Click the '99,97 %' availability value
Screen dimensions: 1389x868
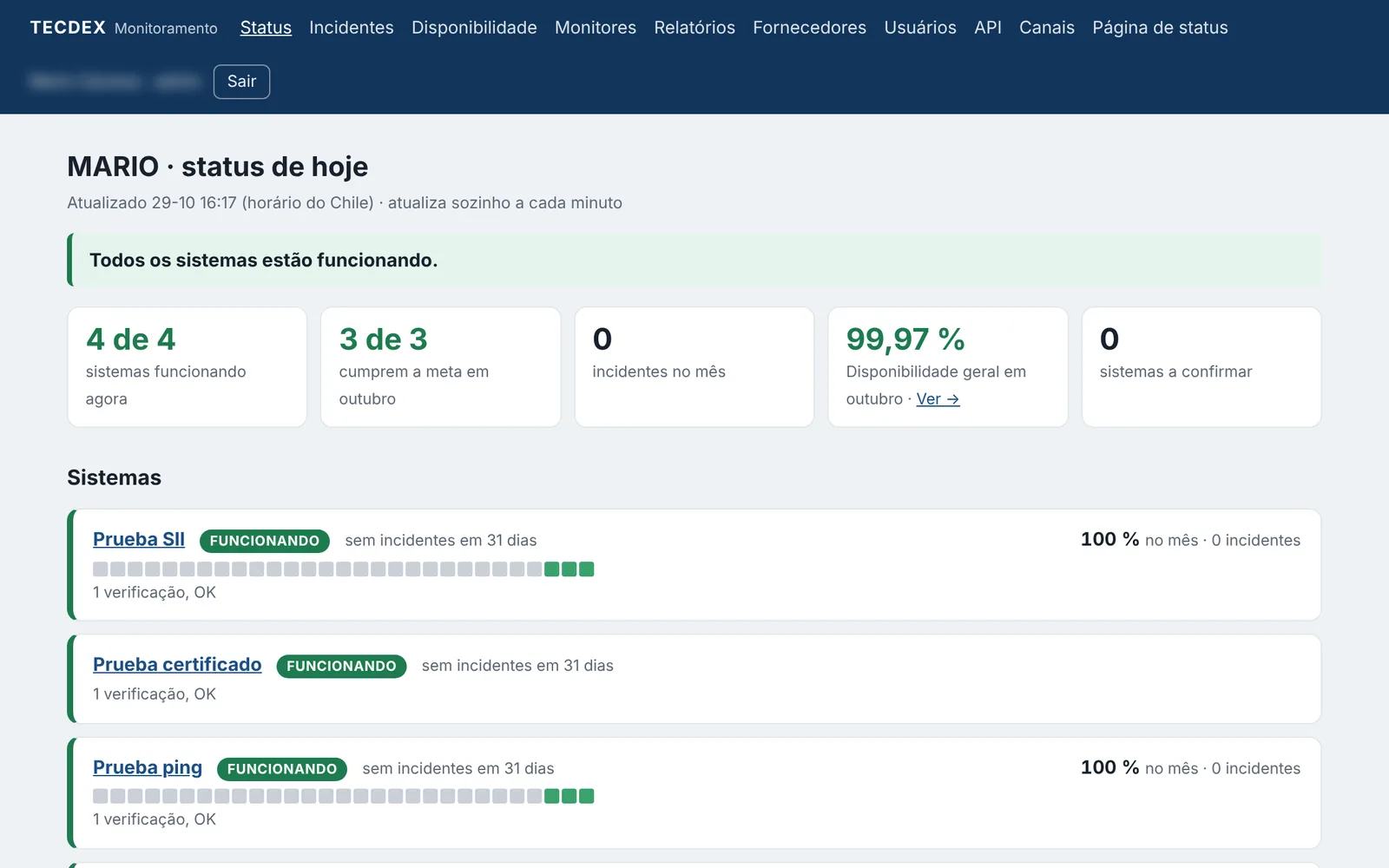pyautogui.click(x=905, y=339)
